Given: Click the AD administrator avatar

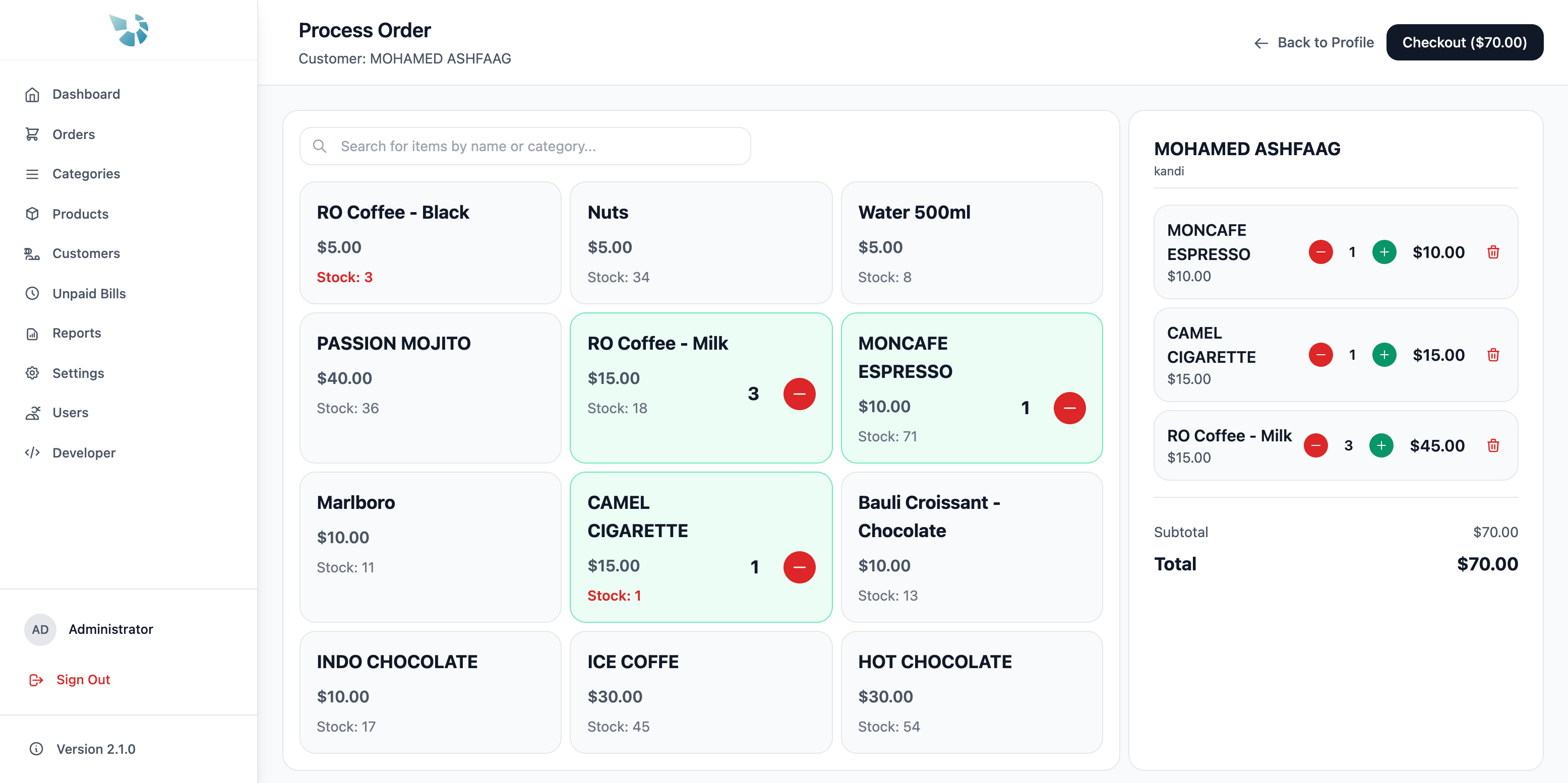Looking at the screenshot, I should (x=40, y=629).
